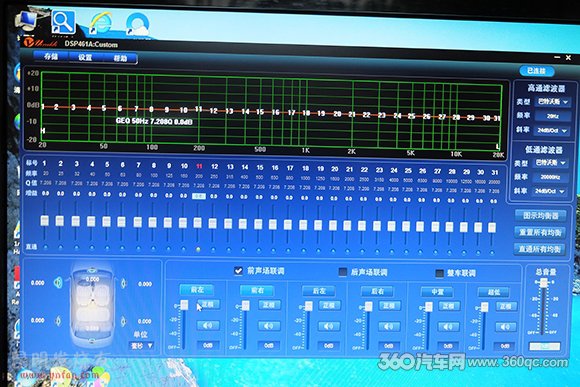Screen dimensions: 580x387
Task: Check the 后声场联调 rear stage link checkbox
Action: pyautogui.click(x=343, y=272)
